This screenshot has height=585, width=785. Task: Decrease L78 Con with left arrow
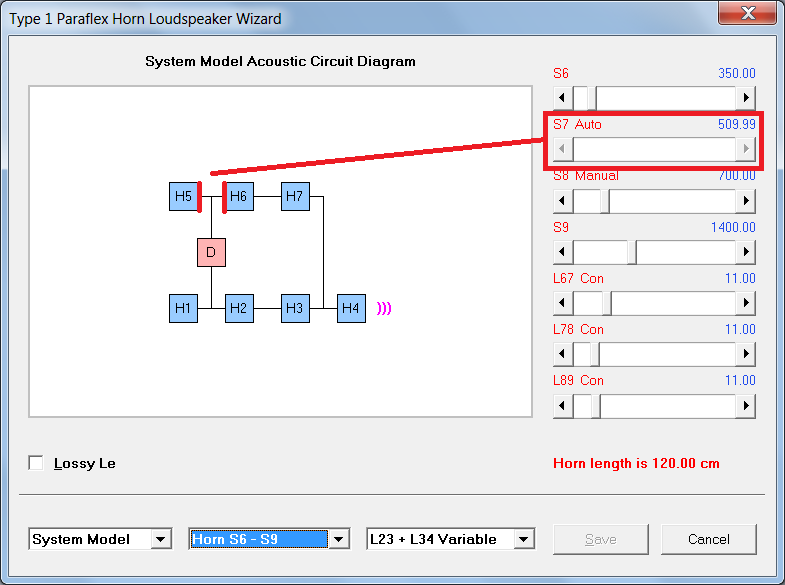(563, 354)
